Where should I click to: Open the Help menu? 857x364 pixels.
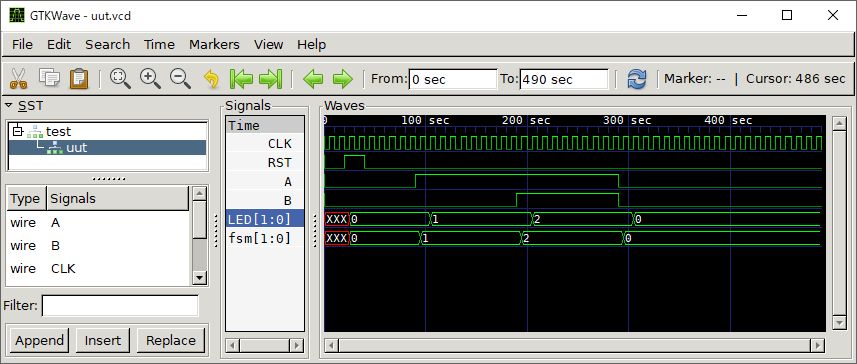(x=312, y=44)
